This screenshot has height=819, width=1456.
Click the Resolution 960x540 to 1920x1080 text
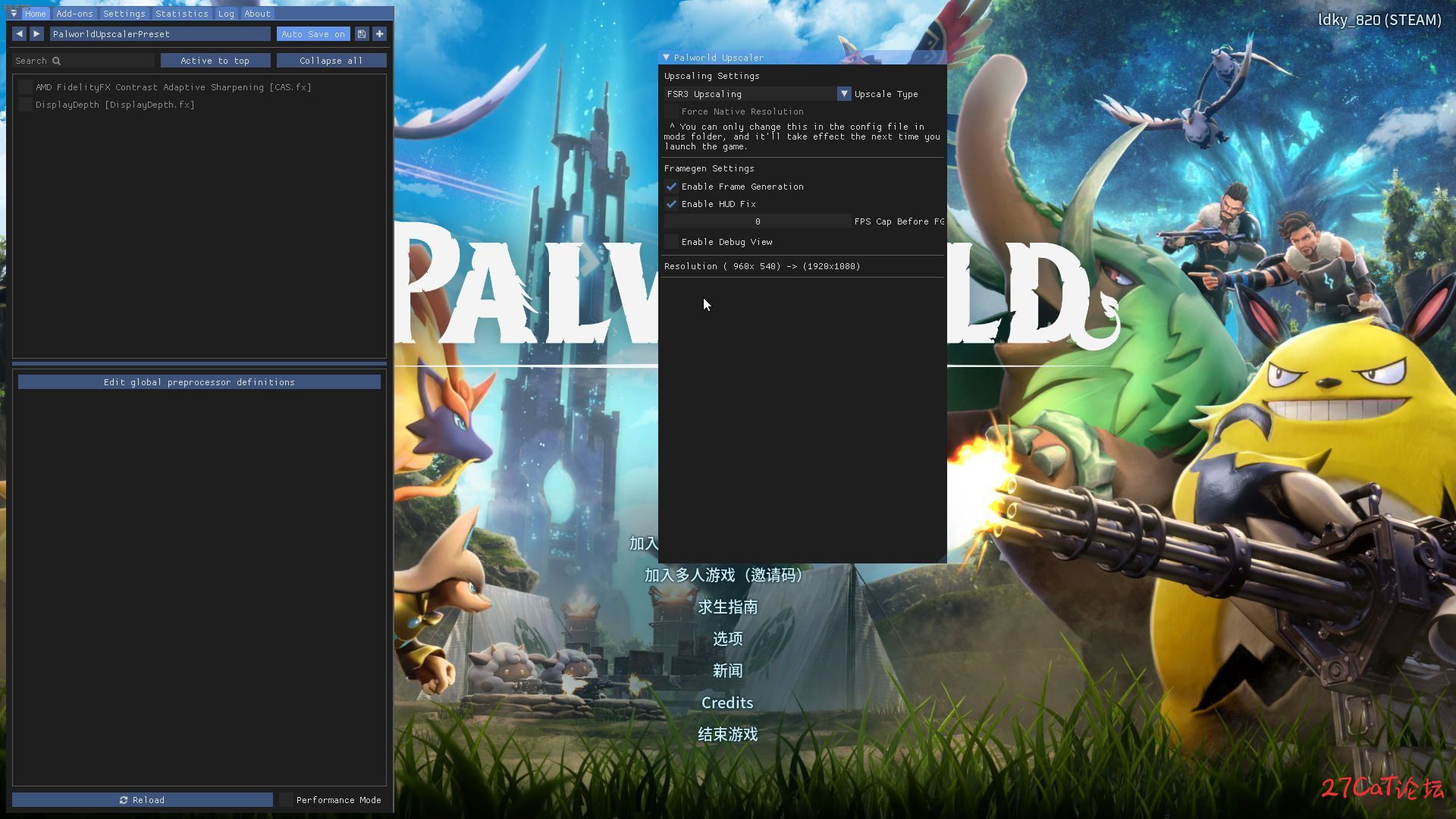(x=762, y=266)
